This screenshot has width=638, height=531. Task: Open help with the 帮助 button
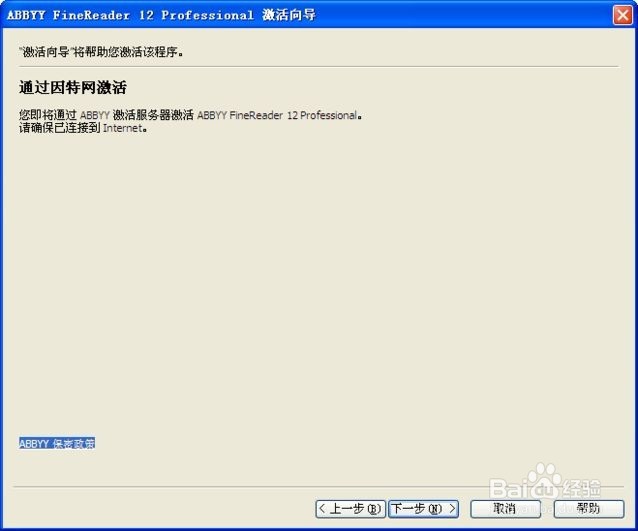pos(589,509)
